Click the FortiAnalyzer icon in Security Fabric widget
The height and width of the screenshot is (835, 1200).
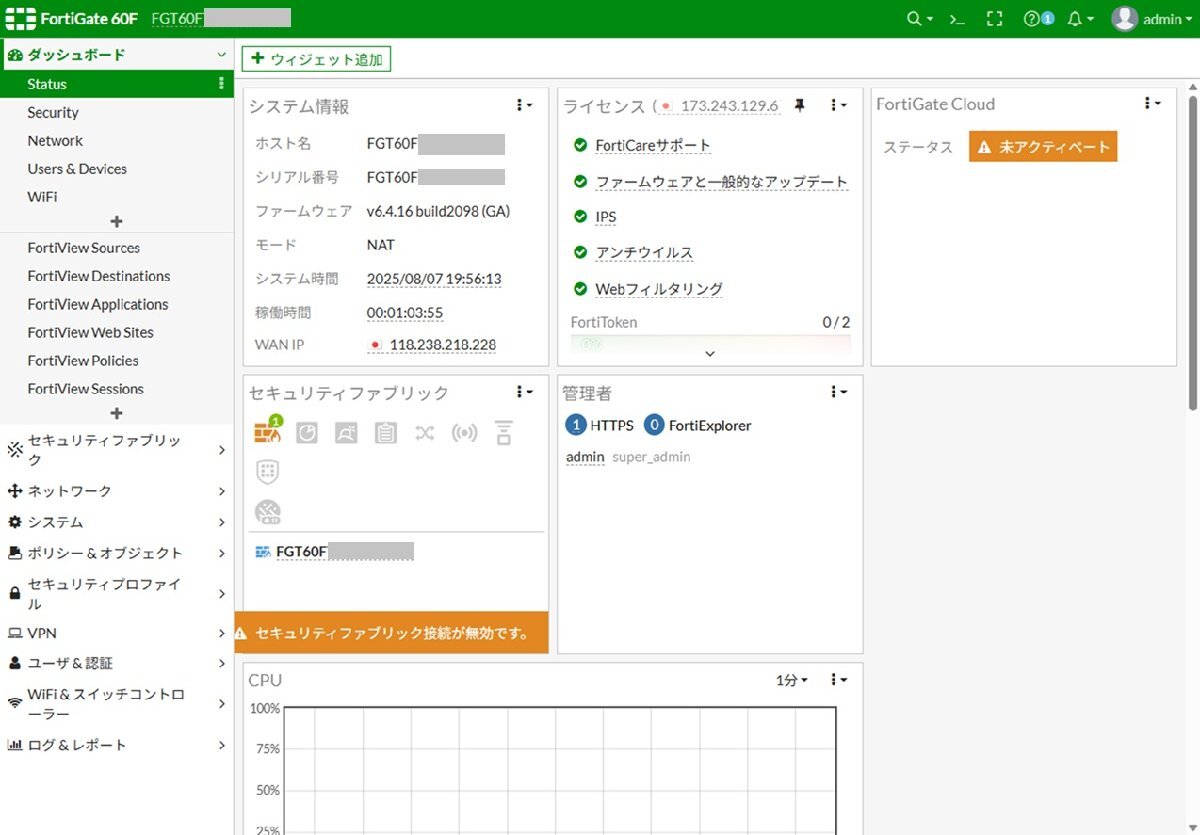coord(307,433)
